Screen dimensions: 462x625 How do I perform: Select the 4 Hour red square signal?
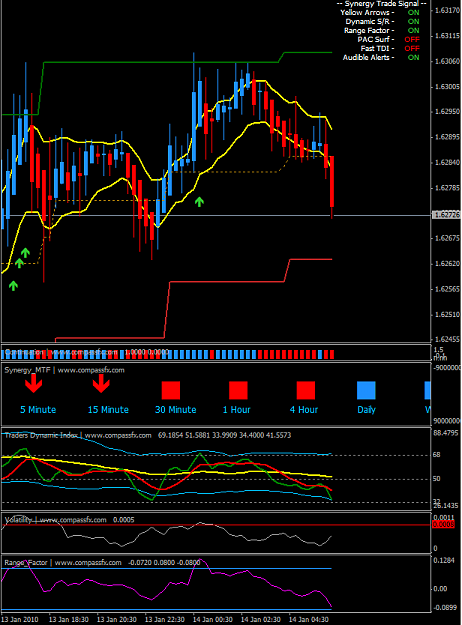click(x=306, y=390)
